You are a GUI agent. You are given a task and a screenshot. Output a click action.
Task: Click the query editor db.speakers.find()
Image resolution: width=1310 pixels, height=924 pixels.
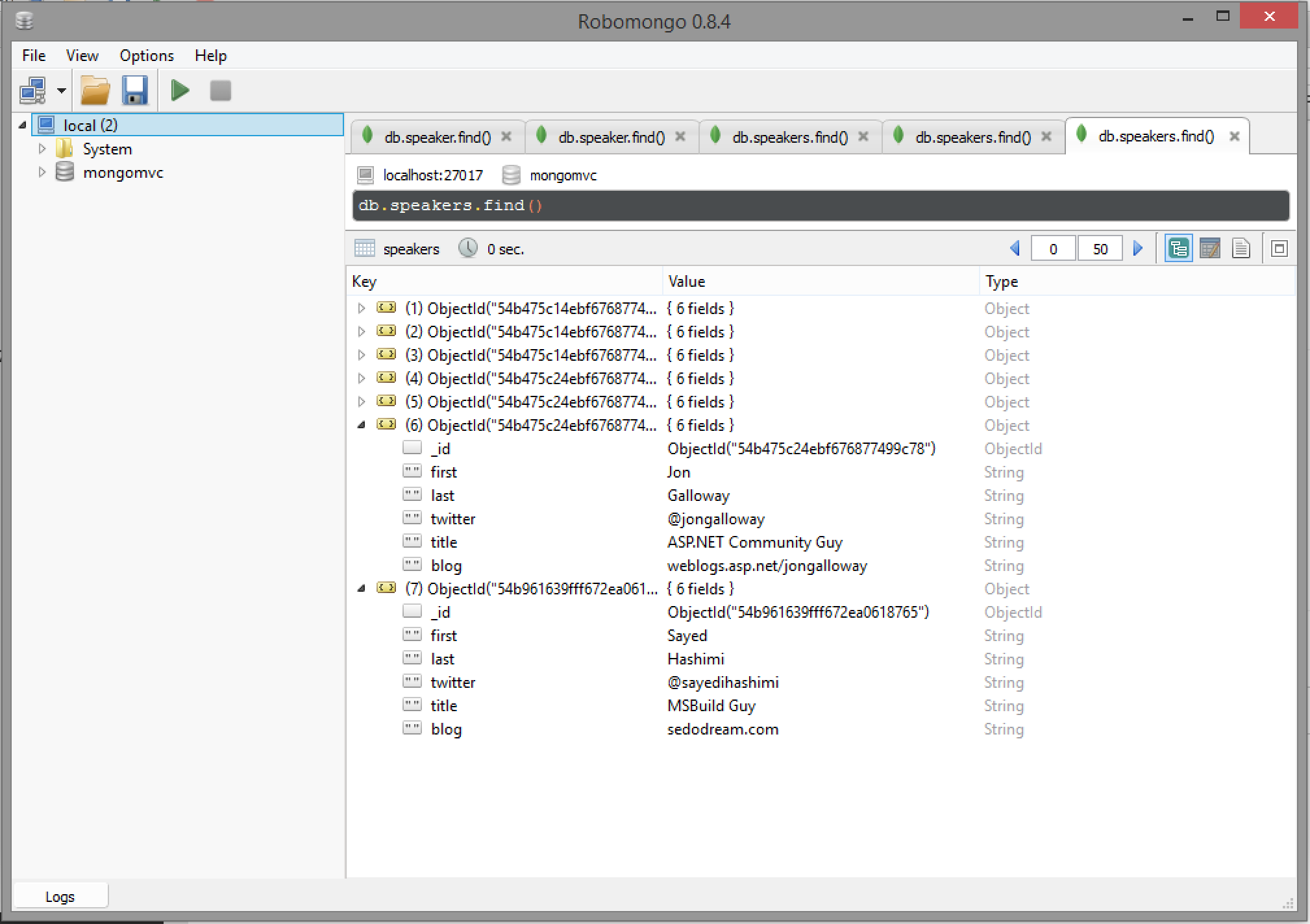(821, 206)
